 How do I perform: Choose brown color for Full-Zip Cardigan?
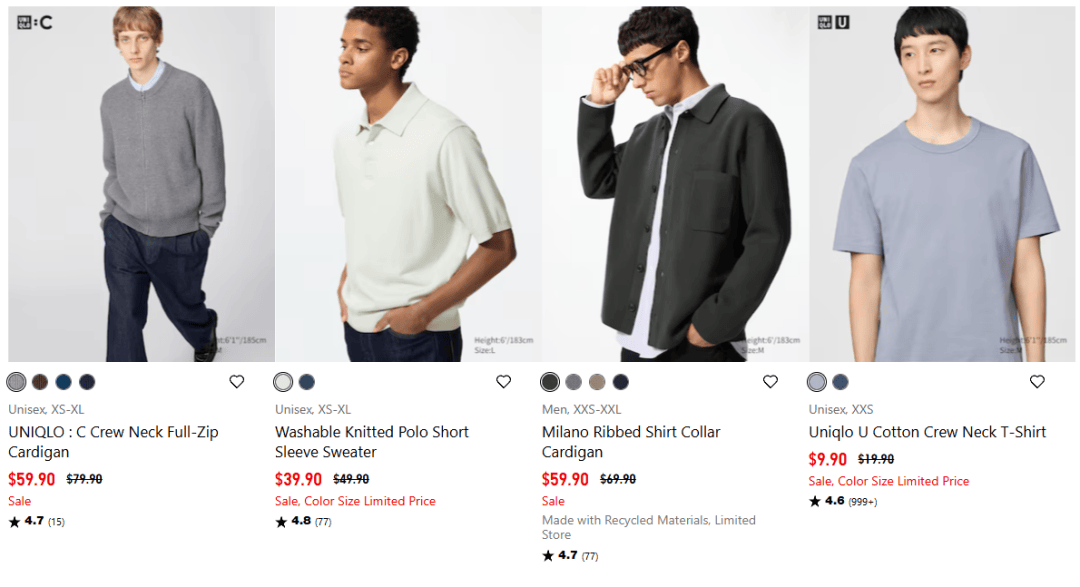coord(40,382)
